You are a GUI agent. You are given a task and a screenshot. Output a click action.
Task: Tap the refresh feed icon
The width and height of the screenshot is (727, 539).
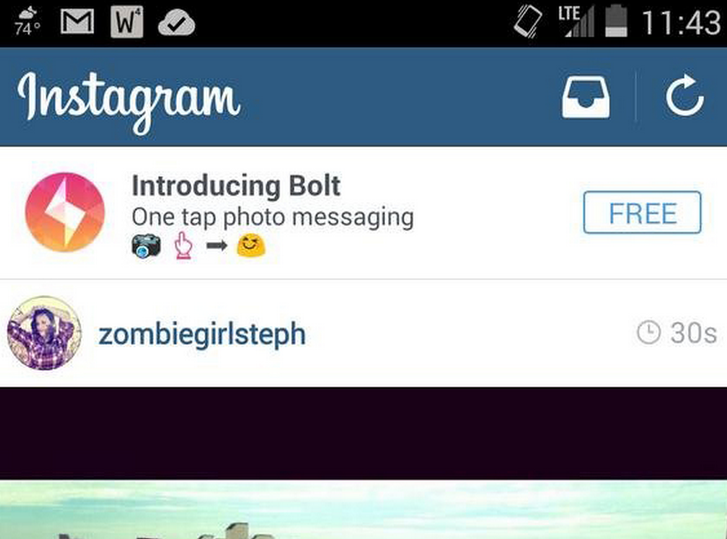(x=684, y=96)
